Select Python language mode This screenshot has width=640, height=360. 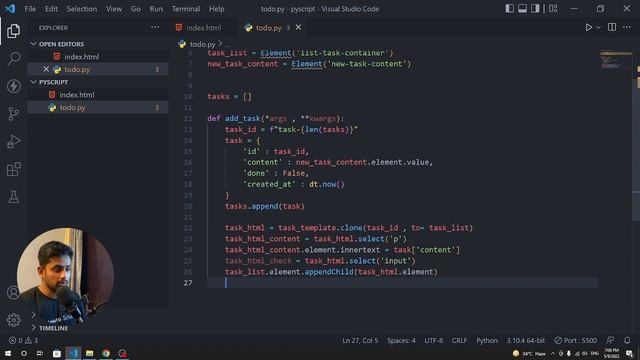[x=487, y=340]
